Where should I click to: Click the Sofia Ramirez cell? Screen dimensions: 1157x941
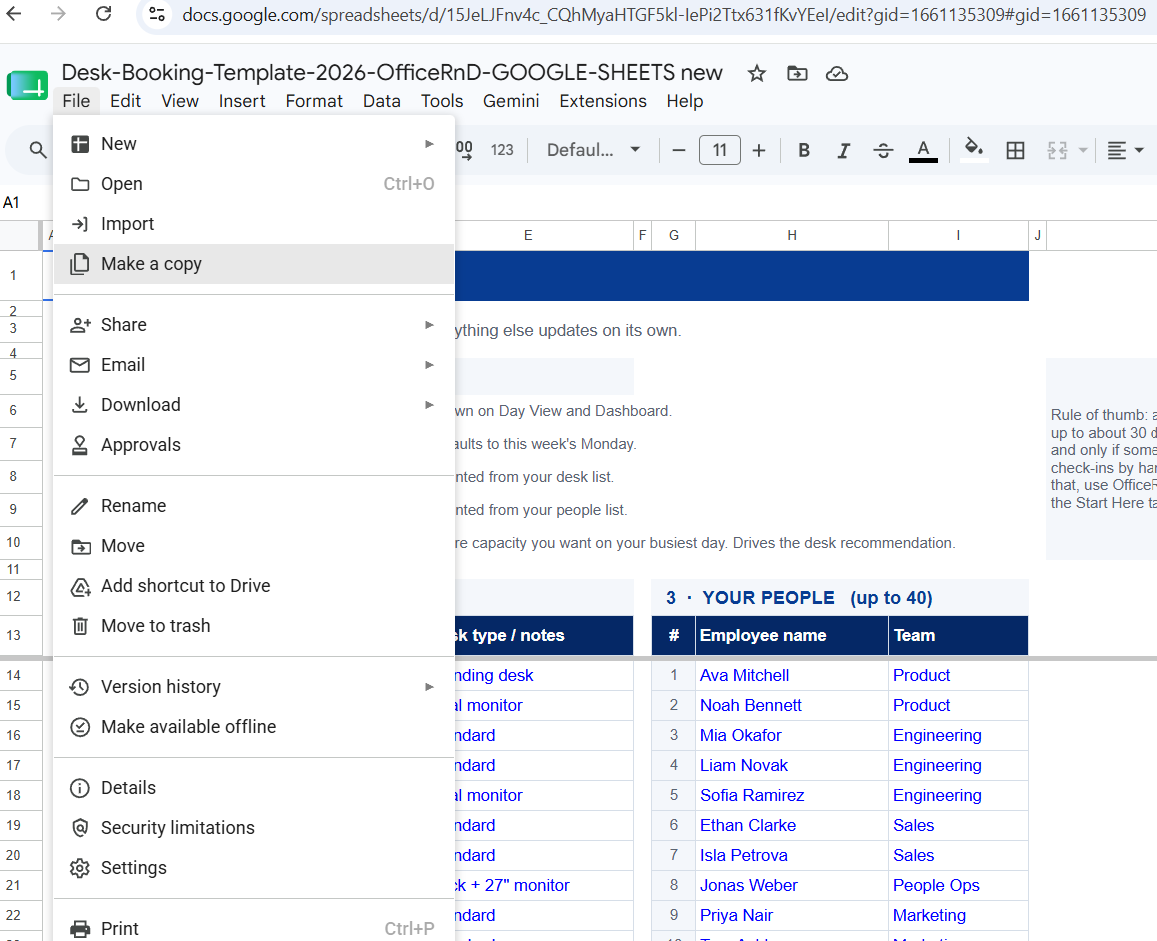792,796
